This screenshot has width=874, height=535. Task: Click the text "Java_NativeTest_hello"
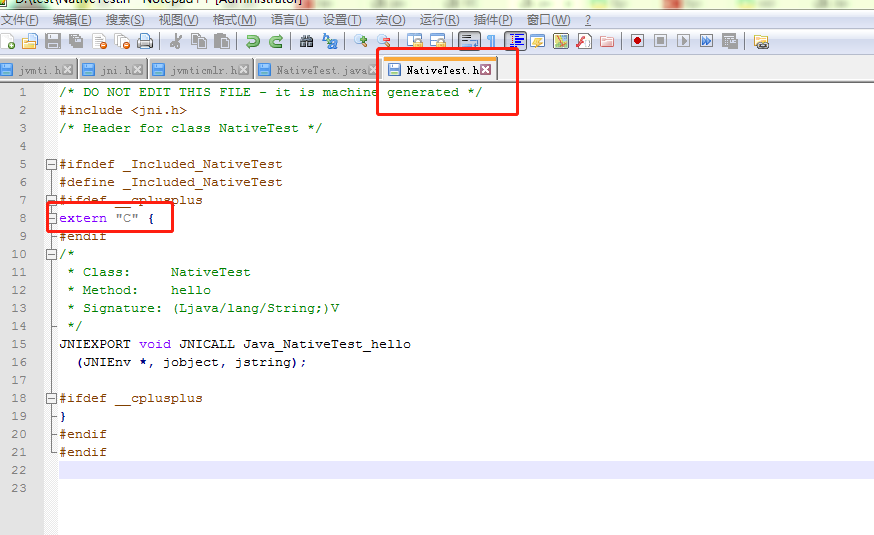point(327,344)
